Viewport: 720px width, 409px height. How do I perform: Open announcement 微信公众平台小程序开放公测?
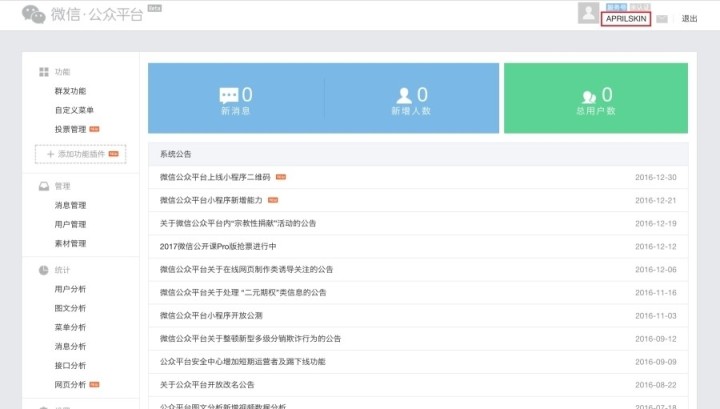(x=211, y=316)
